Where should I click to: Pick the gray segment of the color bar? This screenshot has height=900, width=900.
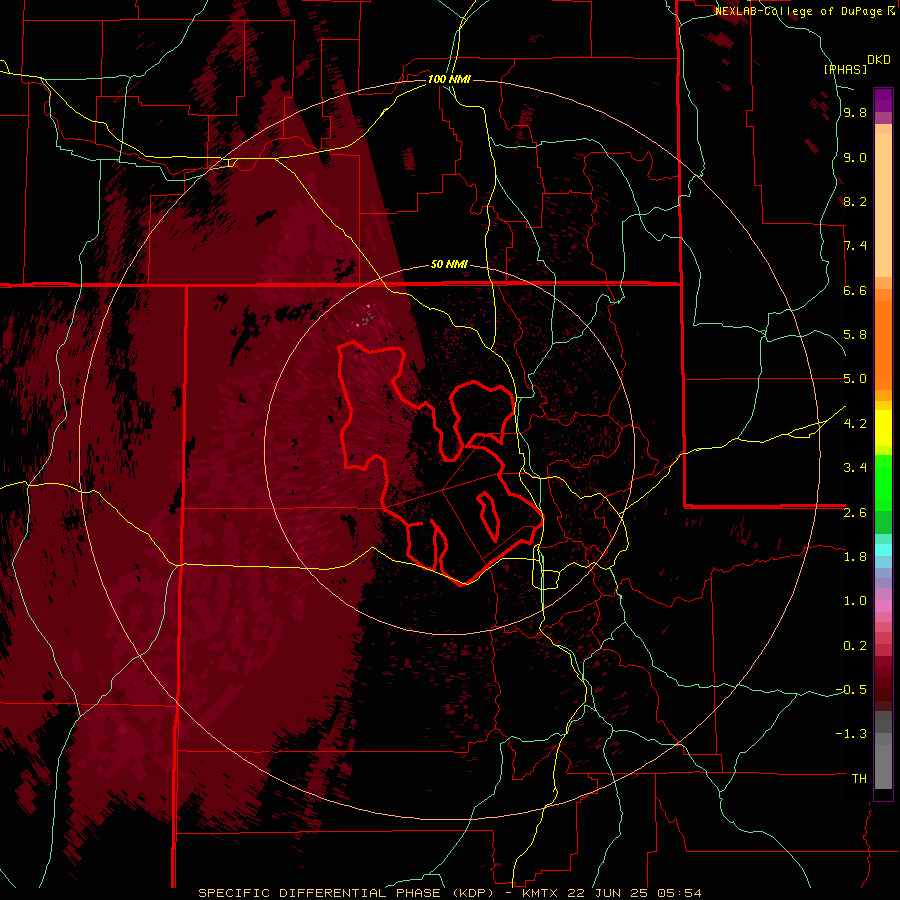pos(883,750)
